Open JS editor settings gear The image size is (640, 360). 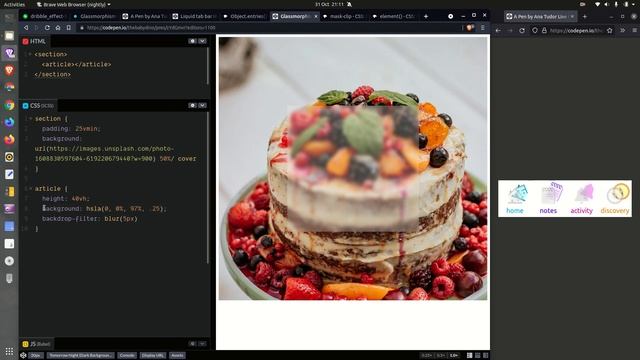pyautogui.click(x=193, y=344)
